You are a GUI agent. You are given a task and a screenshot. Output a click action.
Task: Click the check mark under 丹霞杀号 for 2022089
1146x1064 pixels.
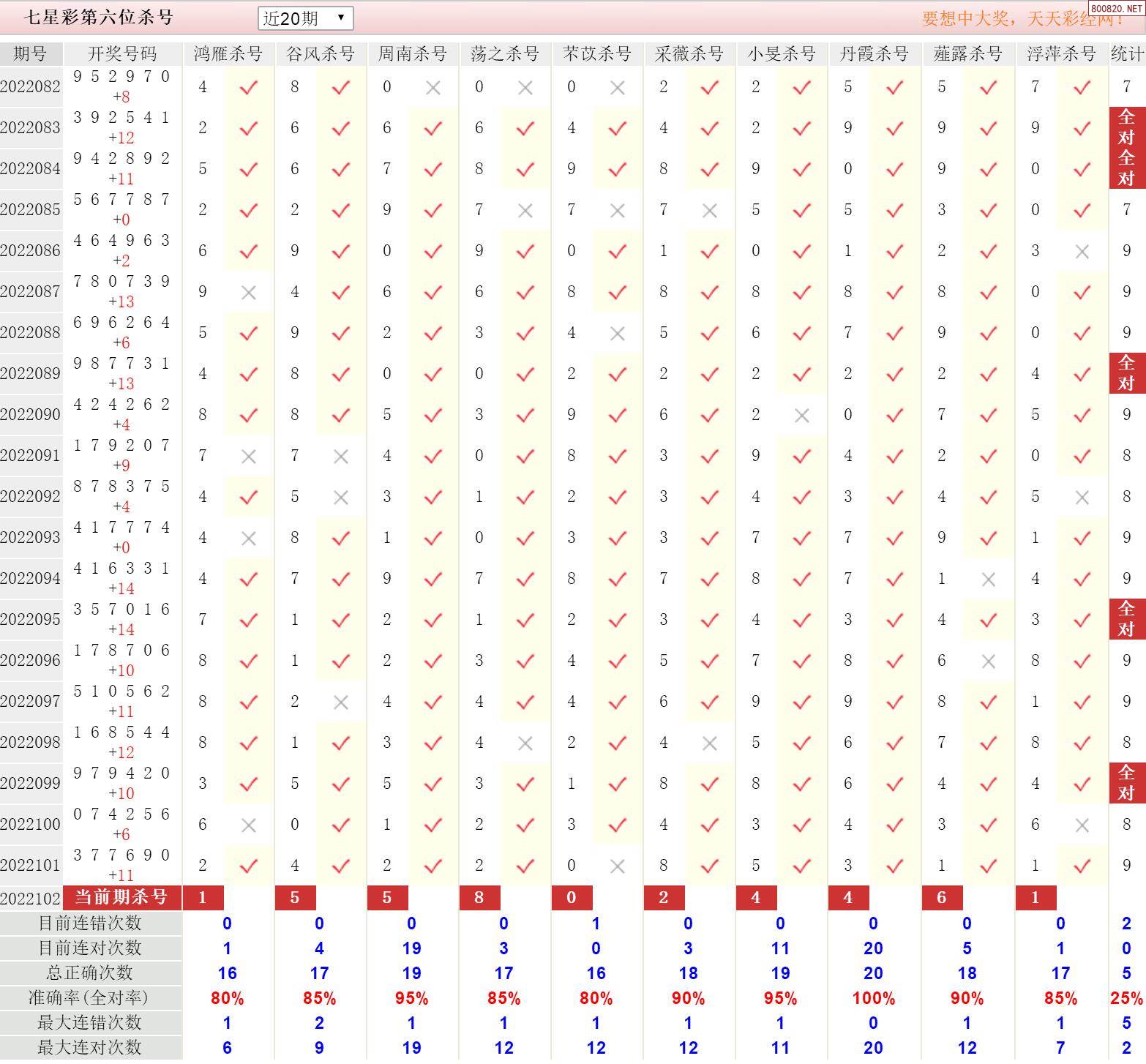(x=894, y=375)
